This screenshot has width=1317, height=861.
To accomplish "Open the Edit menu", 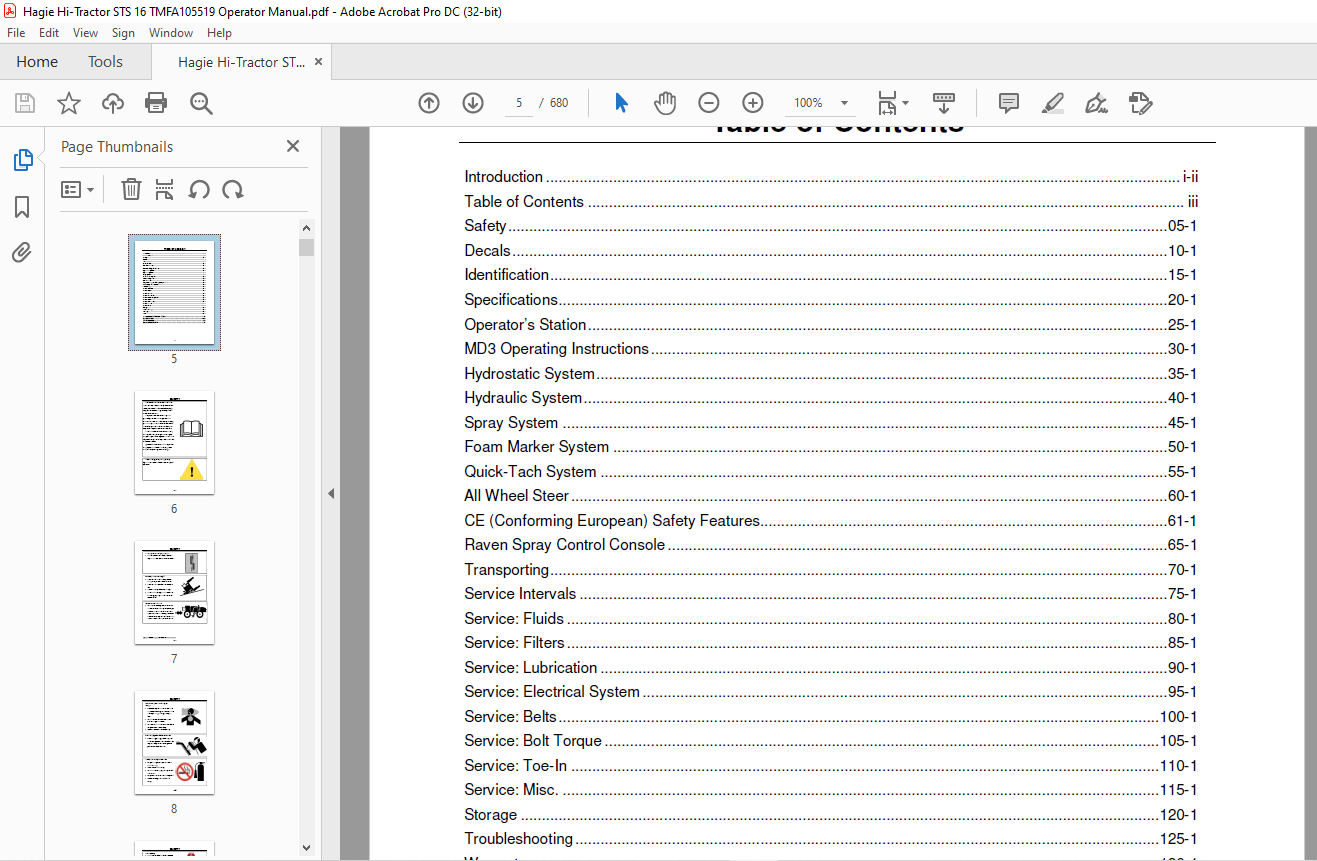I will (x=49, y=33).
